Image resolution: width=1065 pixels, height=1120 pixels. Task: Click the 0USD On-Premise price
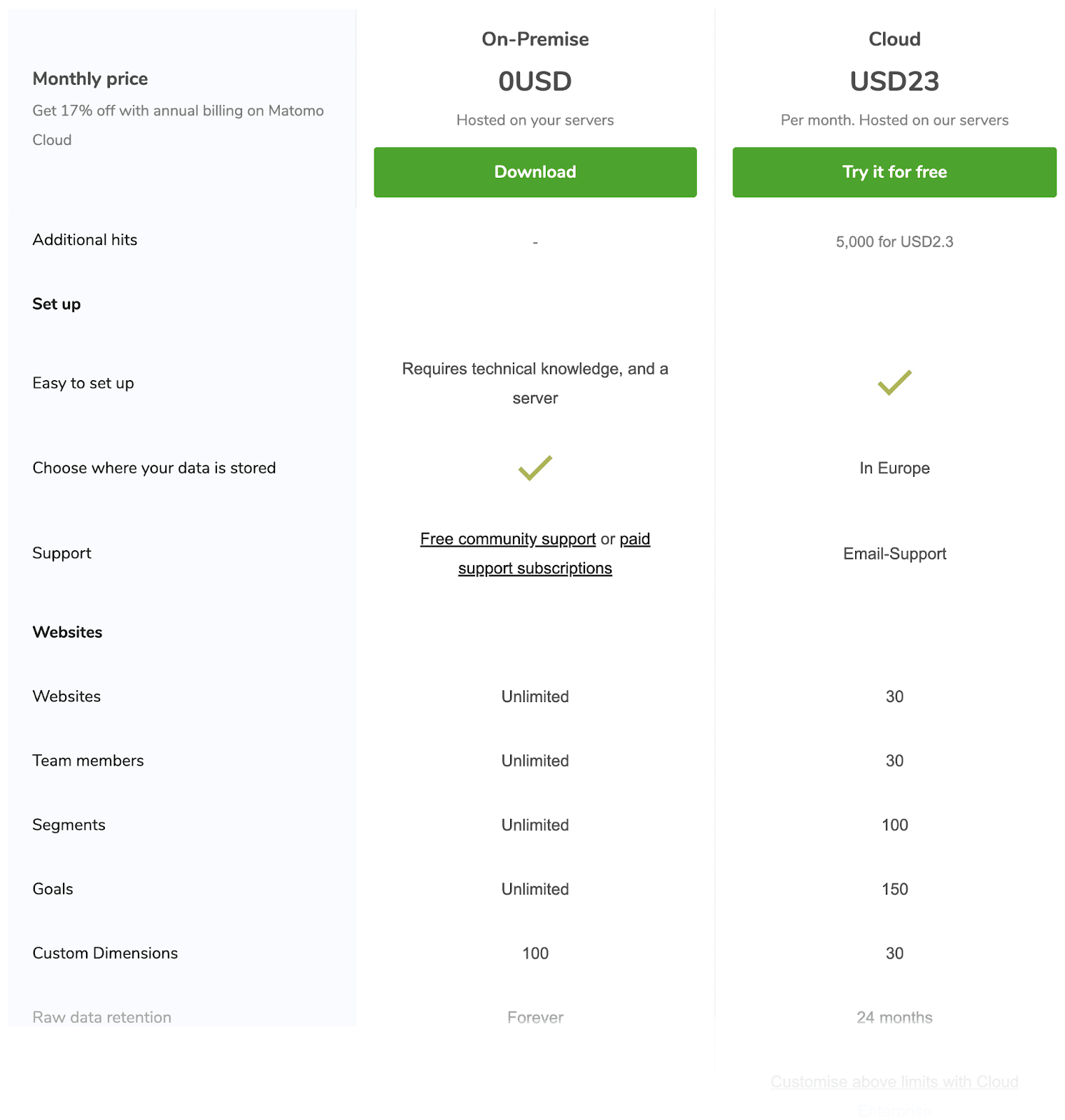pos(535,81)
